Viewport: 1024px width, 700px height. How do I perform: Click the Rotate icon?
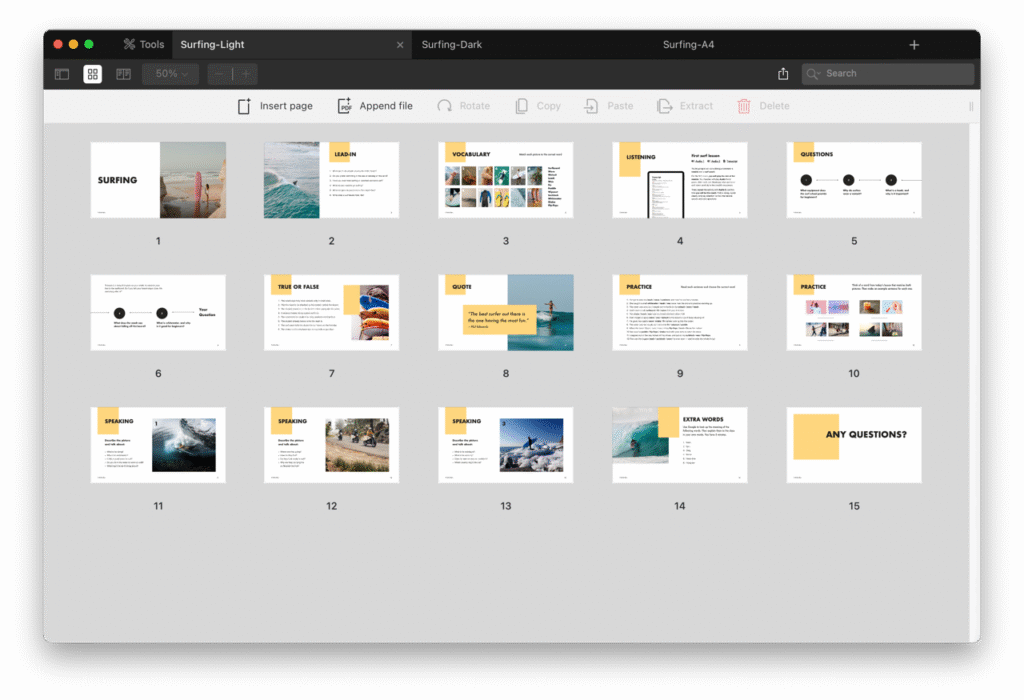pyautogui.click(x=444, y=106)
